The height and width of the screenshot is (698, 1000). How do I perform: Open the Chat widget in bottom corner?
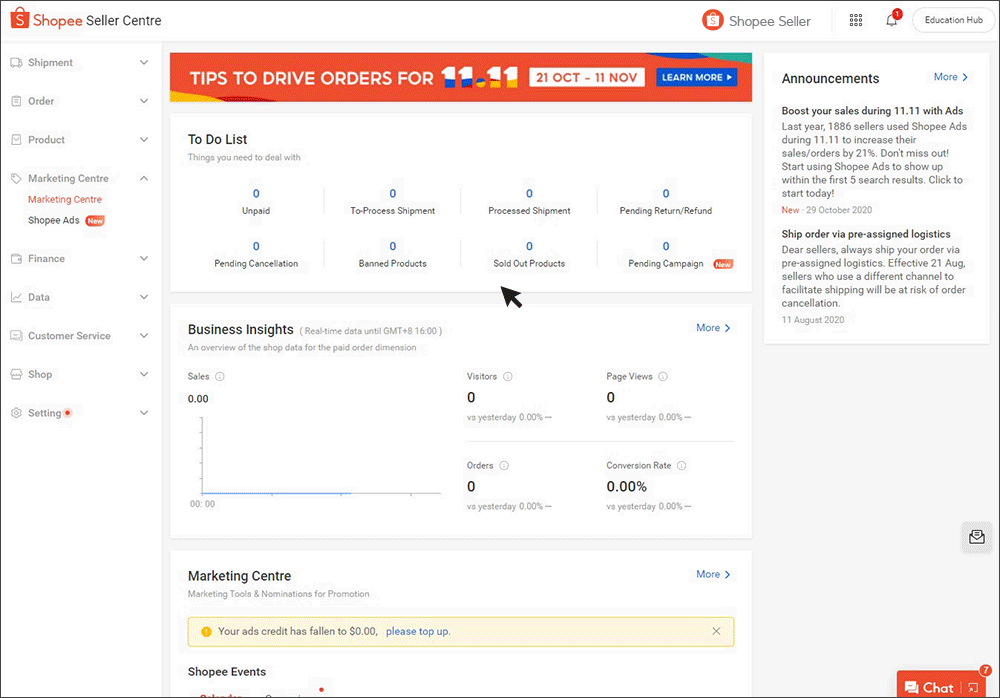(x=935, y=687)
